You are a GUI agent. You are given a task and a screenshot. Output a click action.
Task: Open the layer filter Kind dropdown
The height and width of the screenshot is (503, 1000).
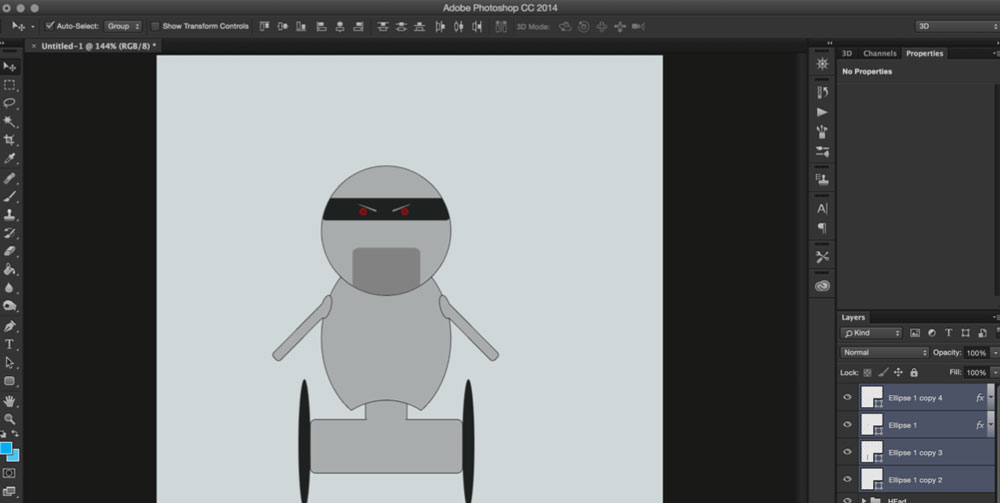(871, 333)
